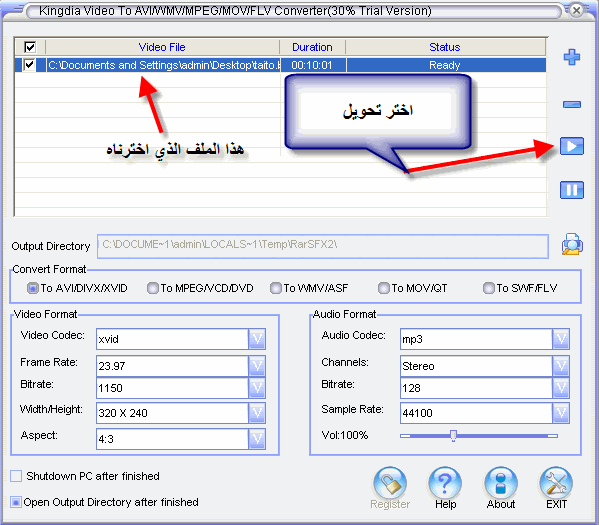The image size is (599, 525).
Task: Click the volume slider handle
Action: 453,435
